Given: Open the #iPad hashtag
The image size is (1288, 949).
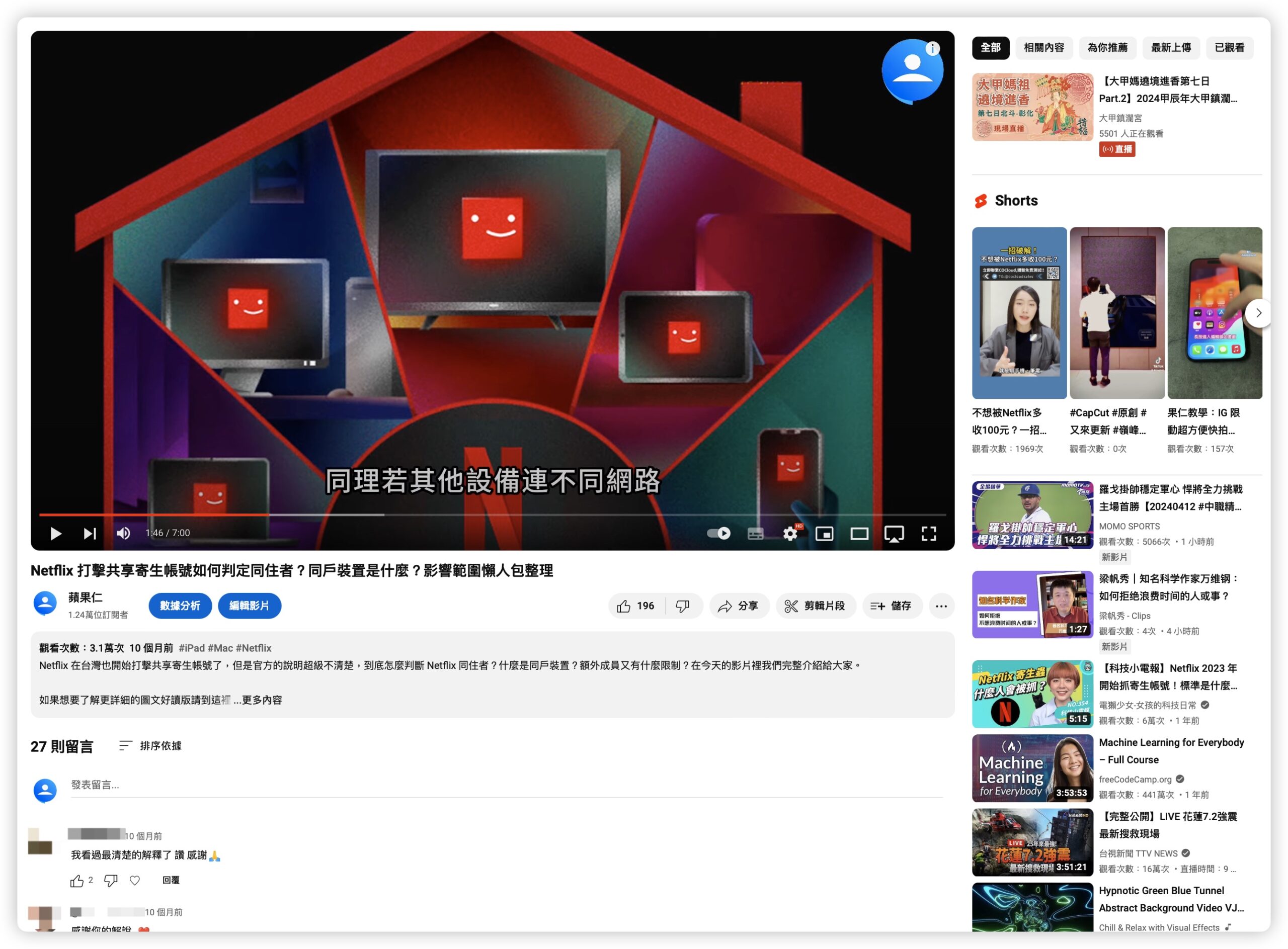Looking at the screenshot, I should coord(191,648).
